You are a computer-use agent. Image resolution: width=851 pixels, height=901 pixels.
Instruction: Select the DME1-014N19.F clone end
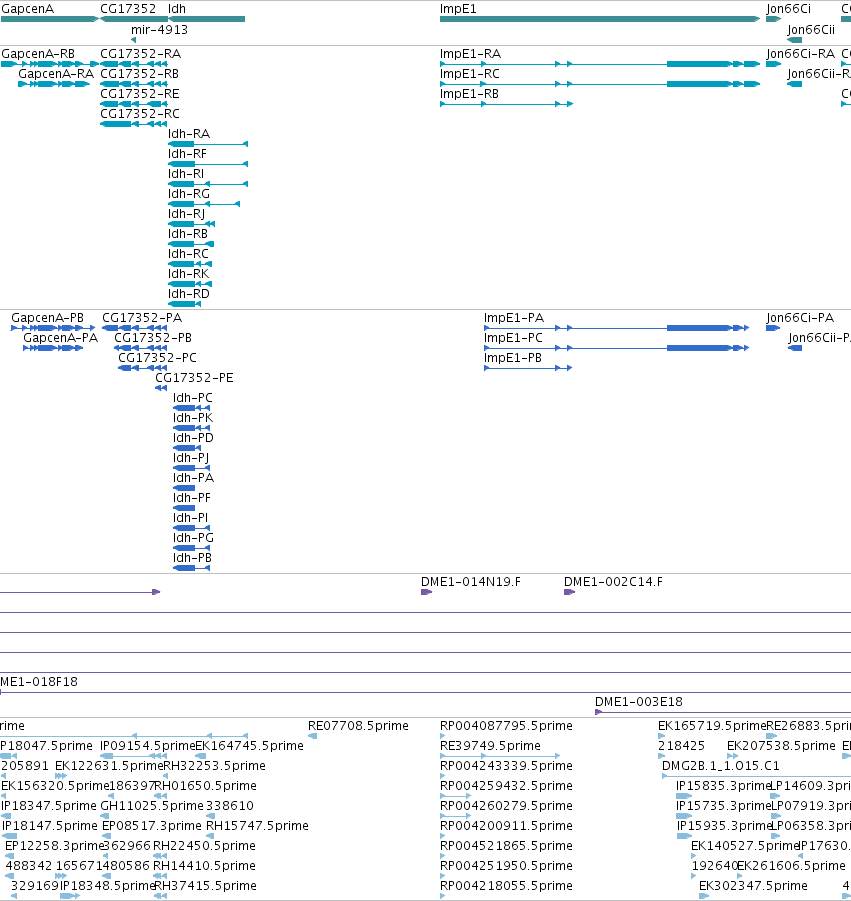click(x=426, y=592)
